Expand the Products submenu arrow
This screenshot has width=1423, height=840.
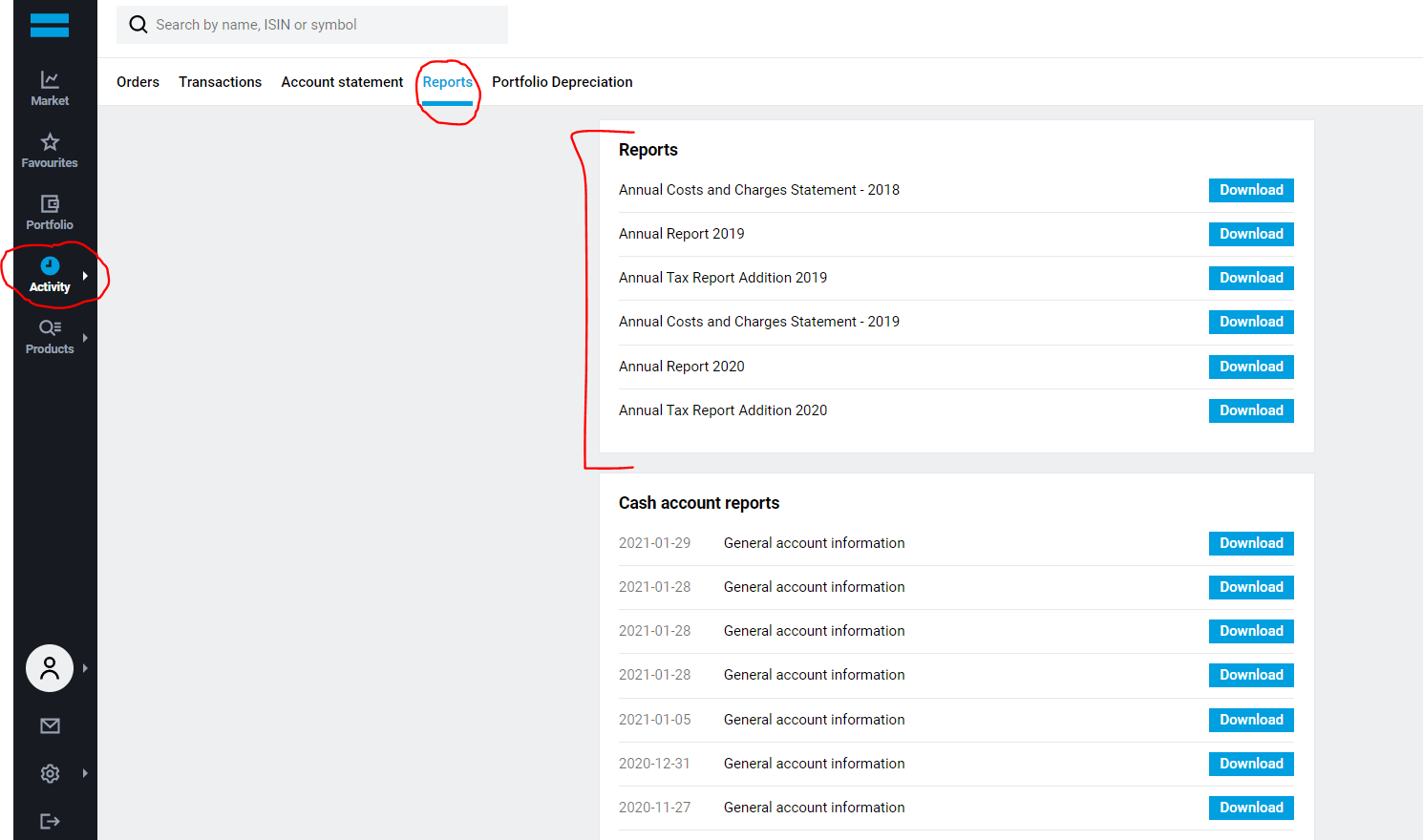pos(85,338)
